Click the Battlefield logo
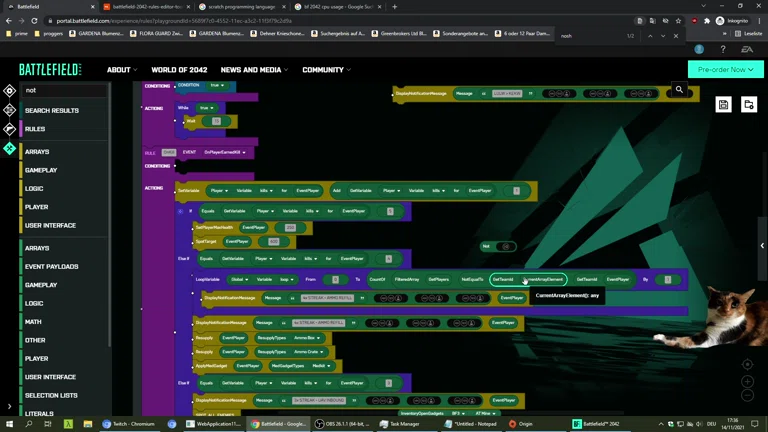 point(50,70)
